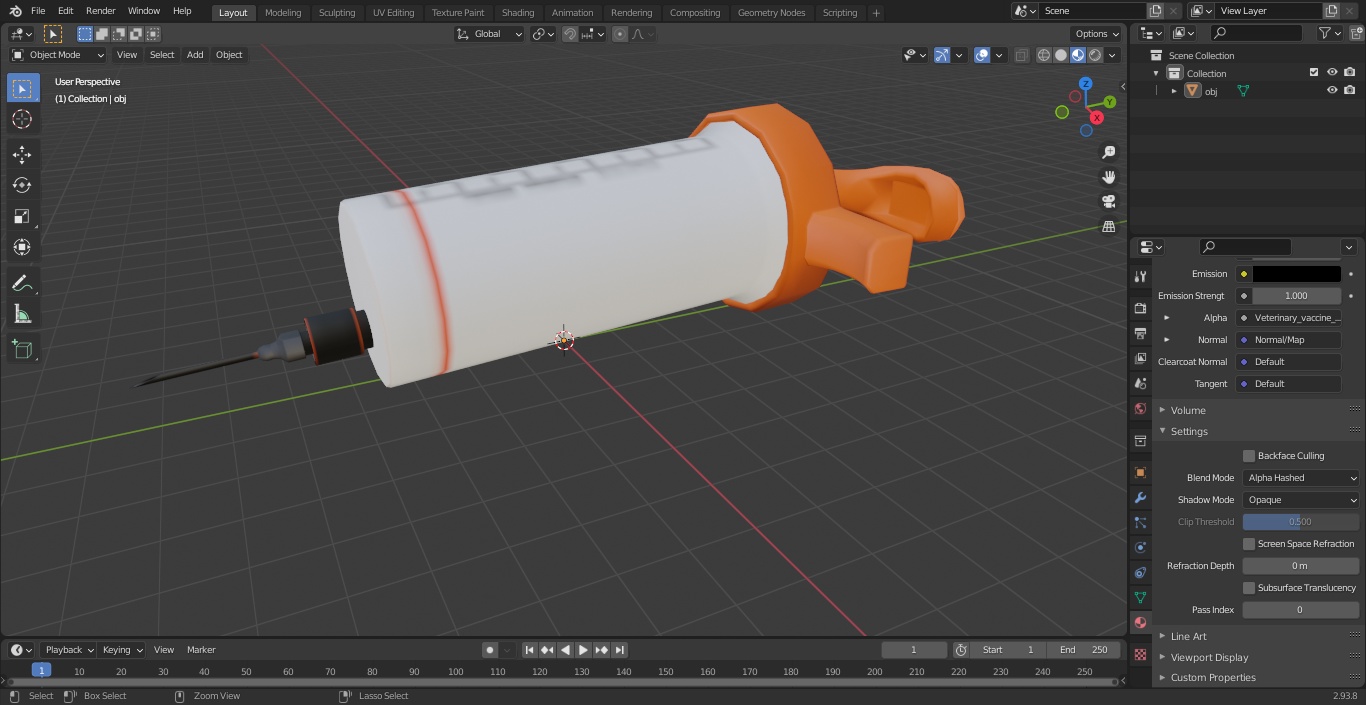Open the Render properties tab icon
Image resolution: width=1366 pixels, height=705 pixels.
[x=1140, y=308]
